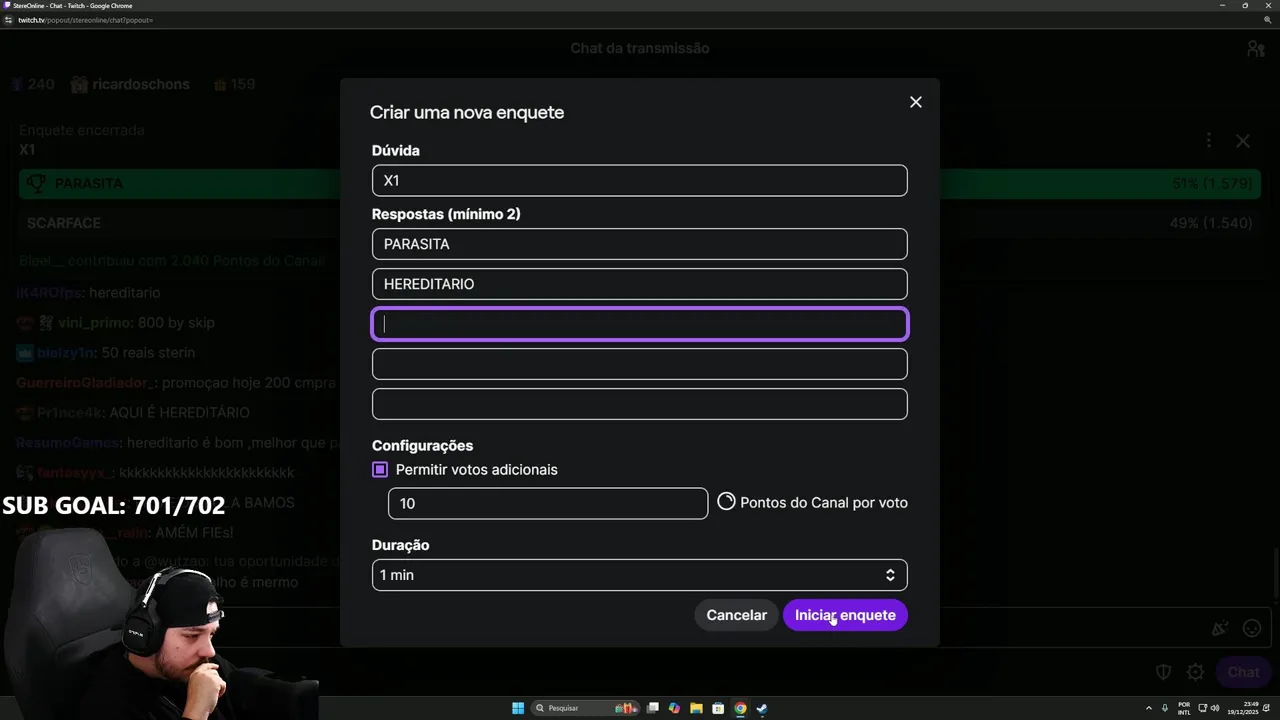Click the taskbar Pesquisar search box

586,708
